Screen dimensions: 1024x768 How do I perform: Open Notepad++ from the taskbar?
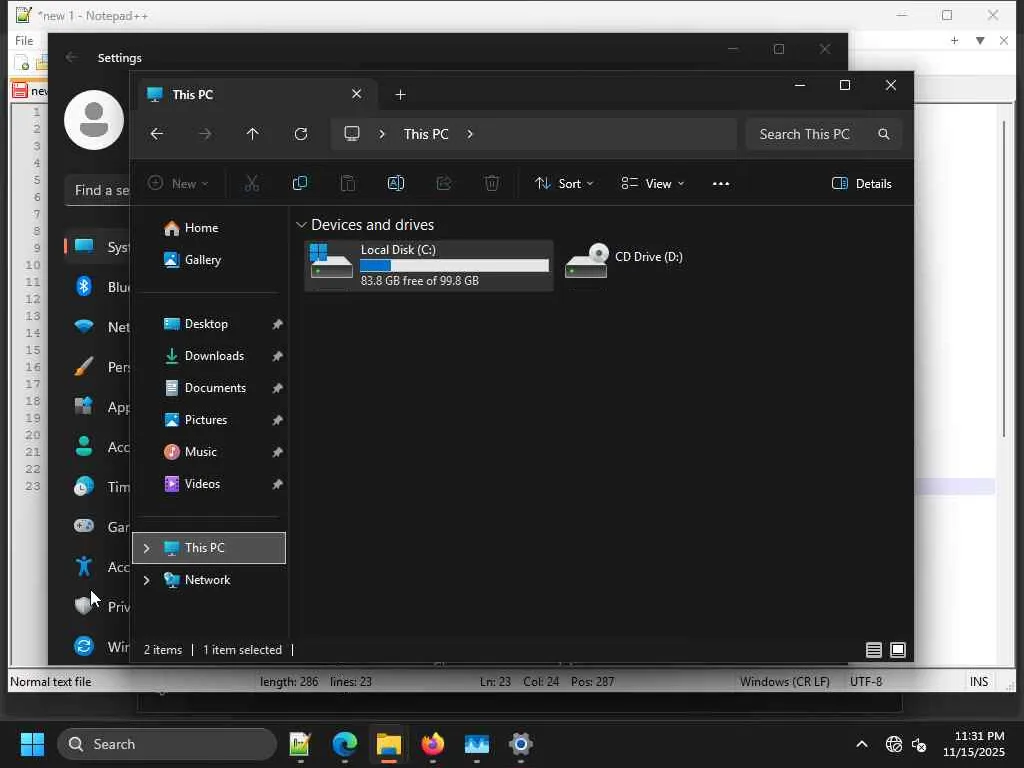tap(300, 744)
